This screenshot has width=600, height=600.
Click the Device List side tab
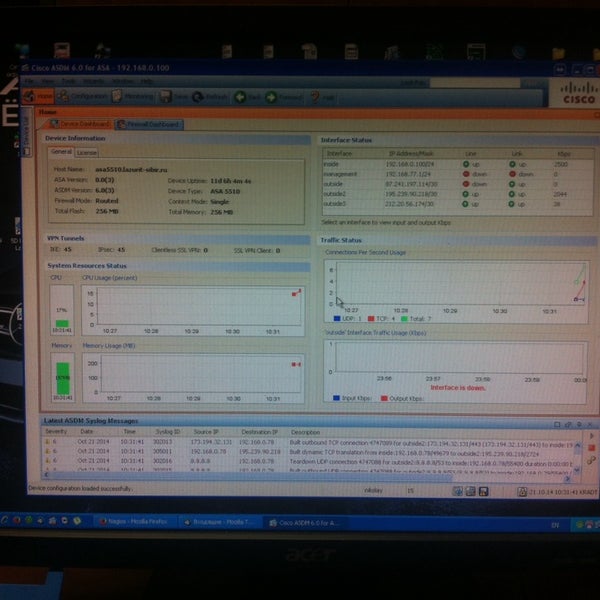26,132
